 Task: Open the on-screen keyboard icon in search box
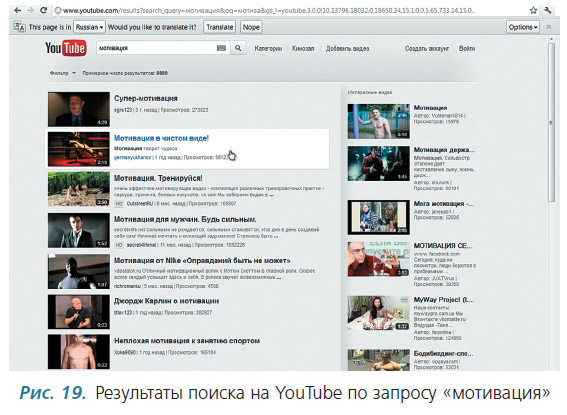[221, 48]
